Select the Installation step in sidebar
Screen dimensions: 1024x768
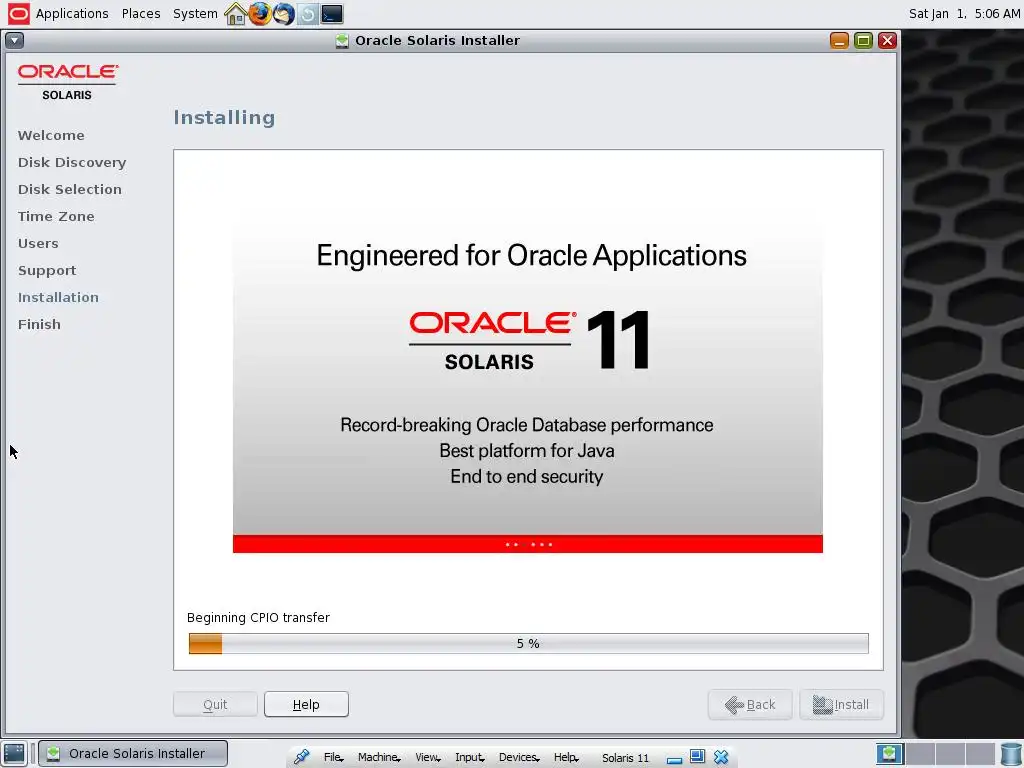(58, 297)
